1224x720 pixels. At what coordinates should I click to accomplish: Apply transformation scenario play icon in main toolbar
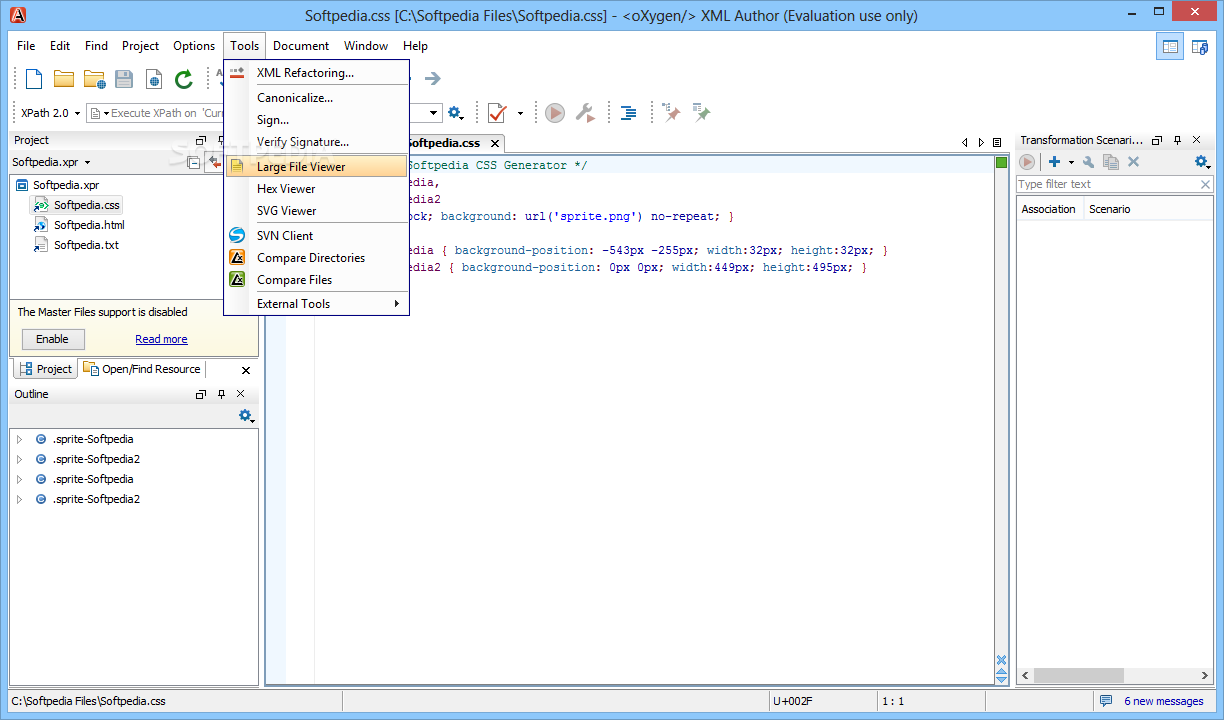click(x=555, y=113)
